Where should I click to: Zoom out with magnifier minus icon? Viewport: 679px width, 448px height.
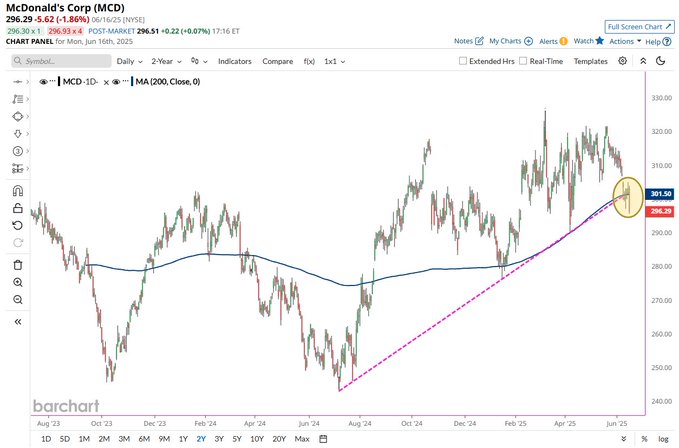coord(18,300)
